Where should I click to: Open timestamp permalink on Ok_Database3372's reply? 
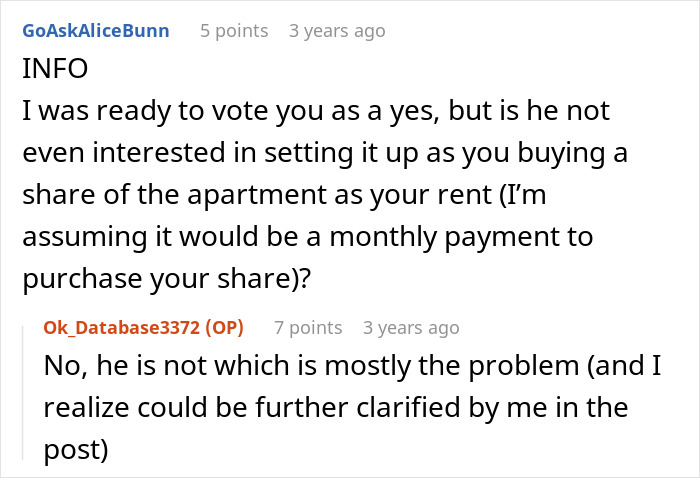pos(411,328)
